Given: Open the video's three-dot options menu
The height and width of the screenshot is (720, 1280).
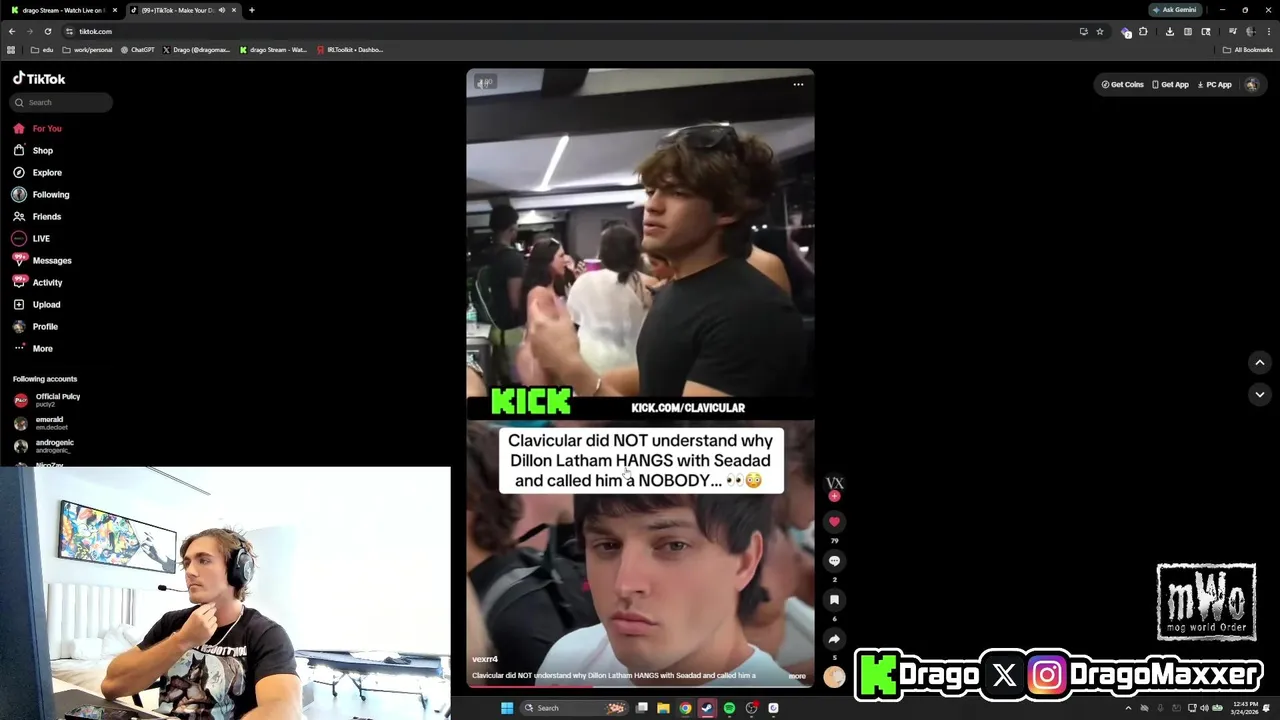Looking at the screenshot, I should pos(798,84).
